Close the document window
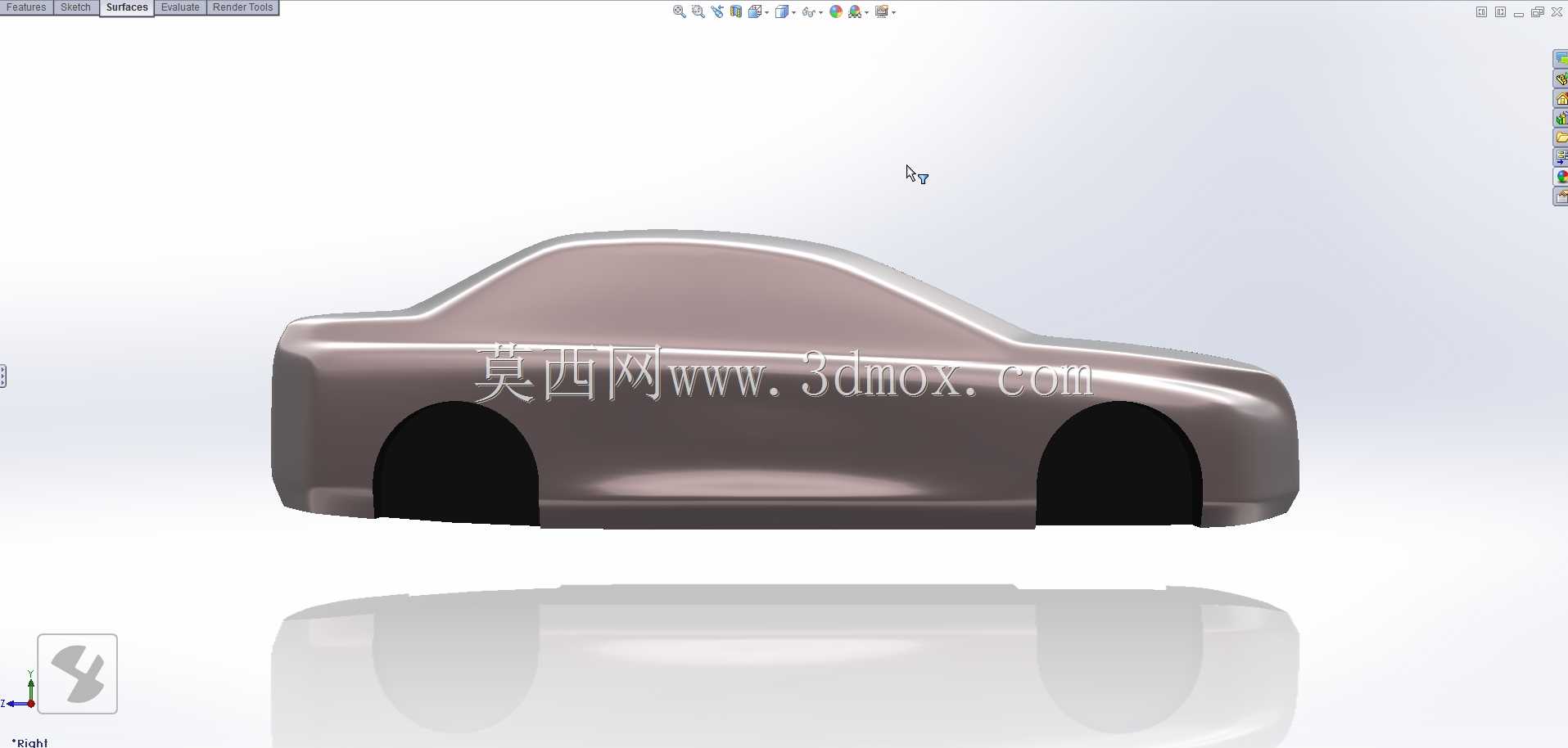This screenshot has width=1568, height=748. coord(1557,12)
